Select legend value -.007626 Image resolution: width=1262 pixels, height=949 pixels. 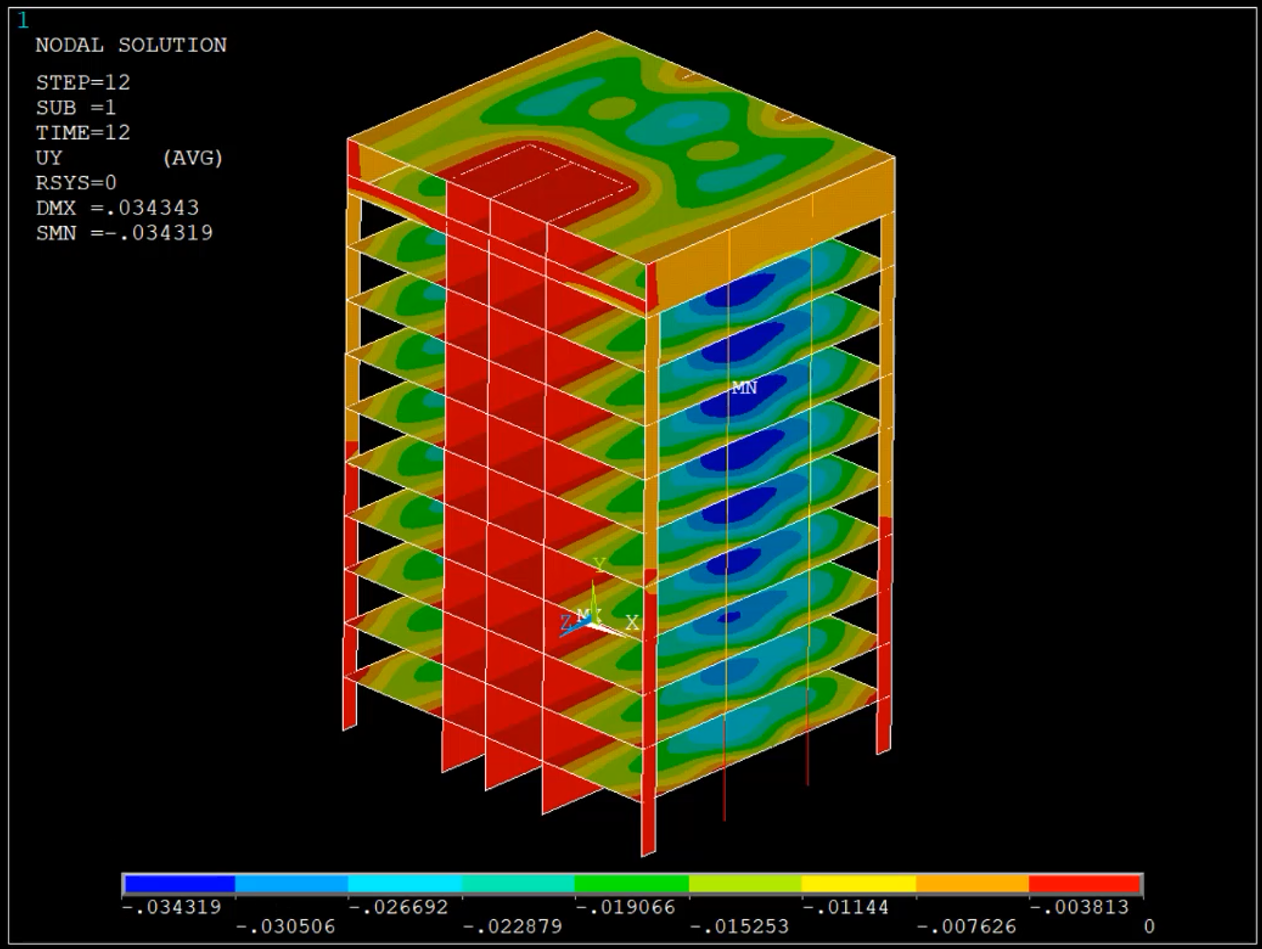click(966, 927)
